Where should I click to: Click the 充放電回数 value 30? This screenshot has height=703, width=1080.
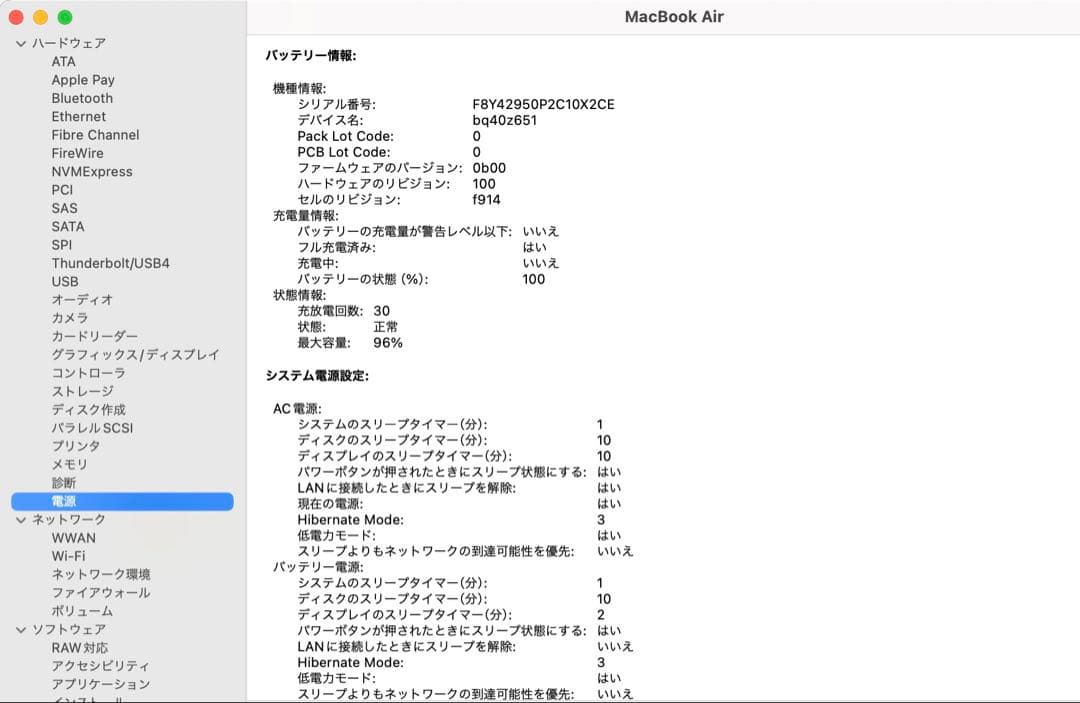click(x=382, y=311)
